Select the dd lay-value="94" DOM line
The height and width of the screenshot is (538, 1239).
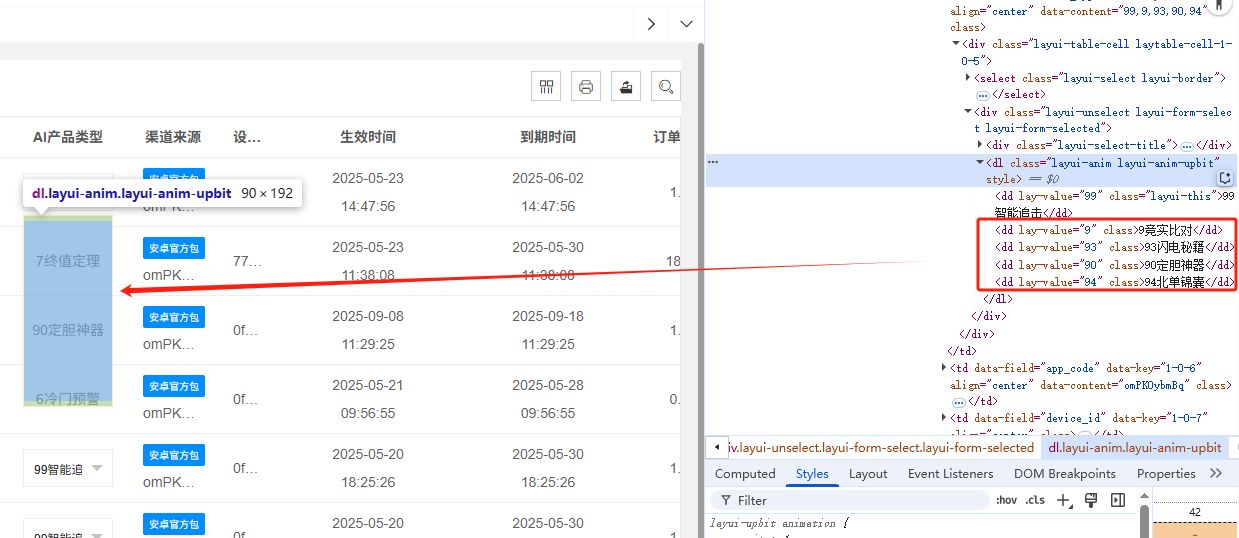point(1114,282)
